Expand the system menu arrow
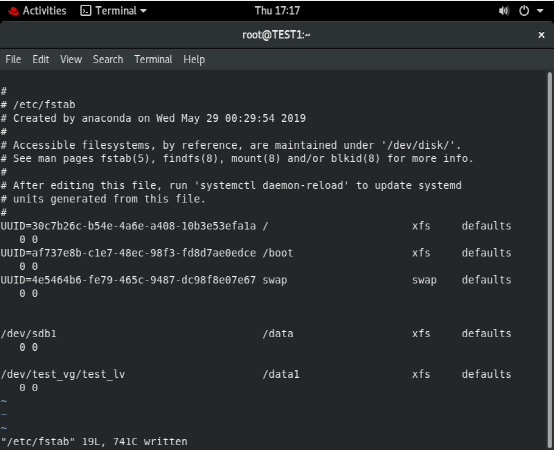 click(x=540, y=11)
